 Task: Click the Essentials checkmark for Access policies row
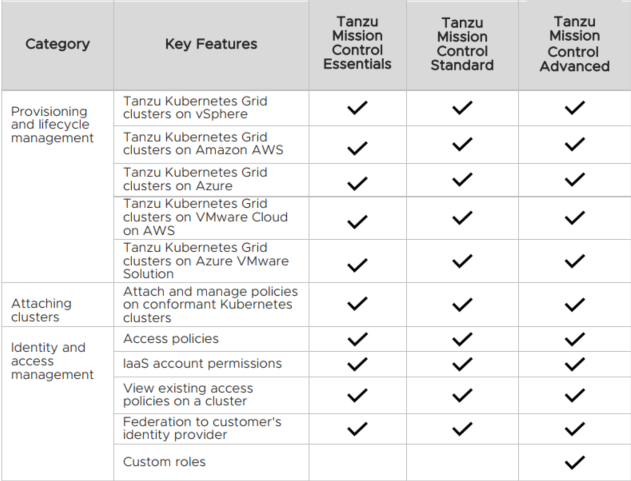(357, 339)
